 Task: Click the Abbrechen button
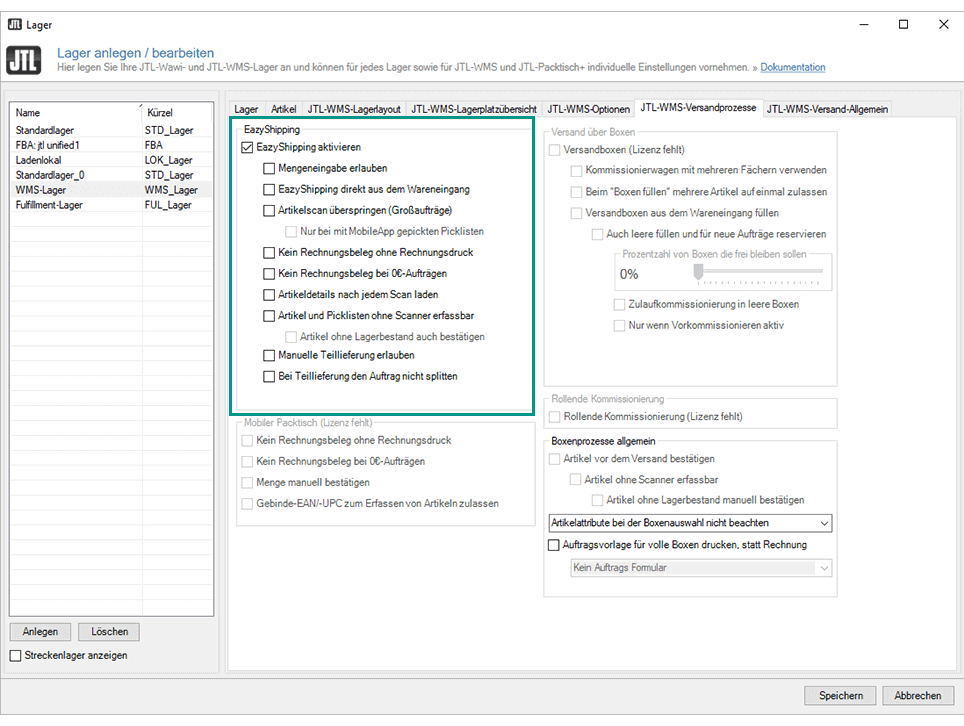pos(917,695)
